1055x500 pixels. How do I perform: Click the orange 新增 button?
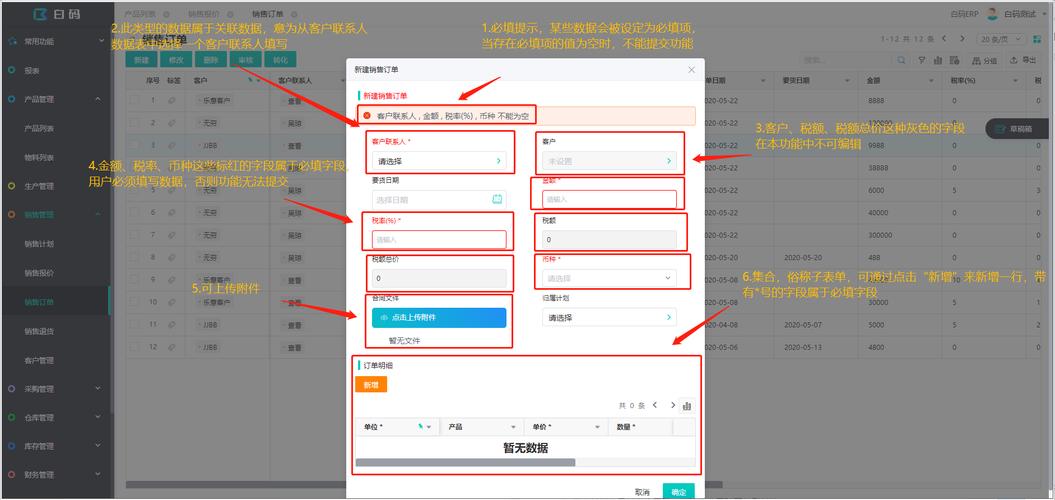[371, 384]
